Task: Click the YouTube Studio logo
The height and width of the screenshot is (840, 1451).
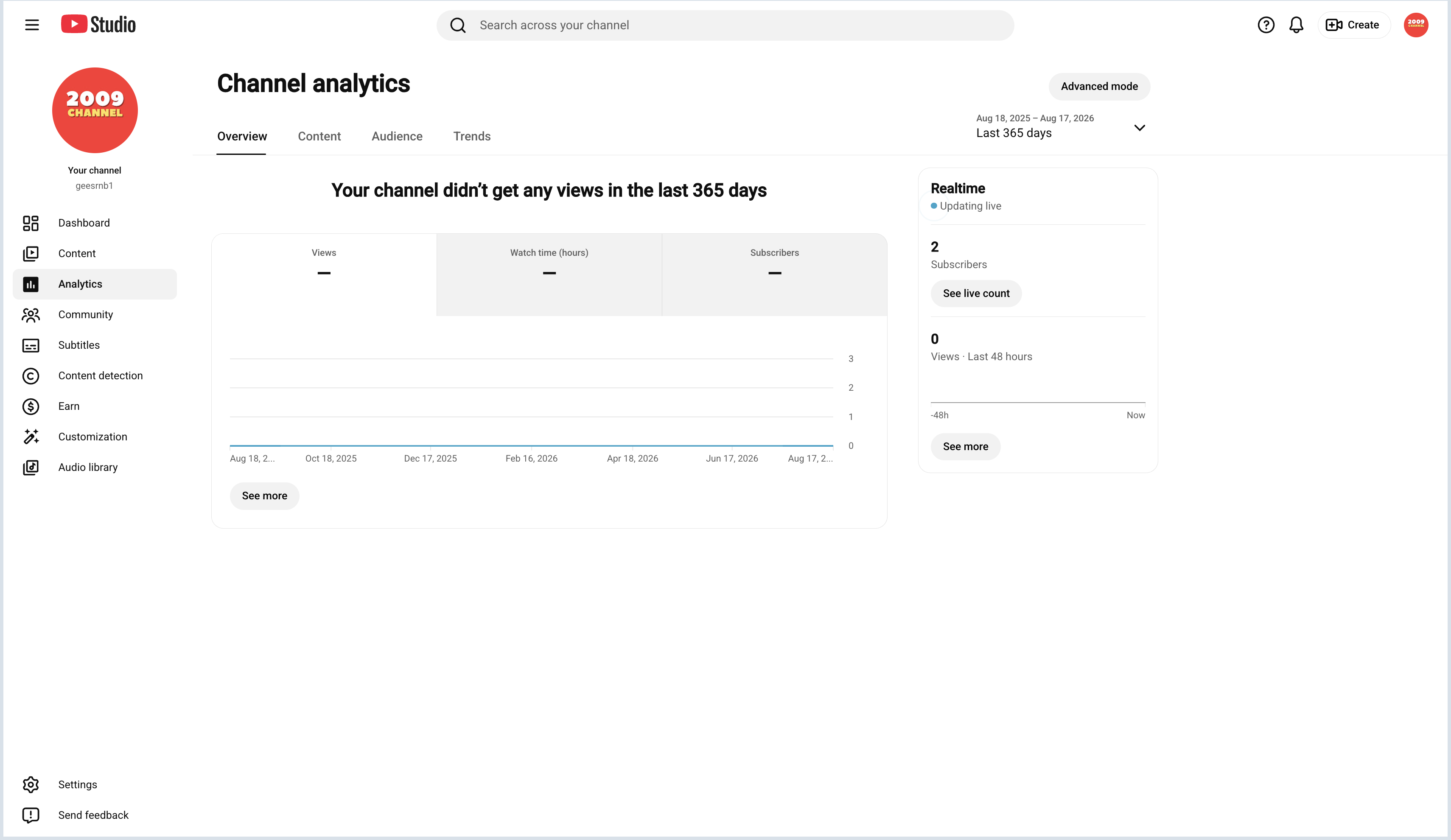Action: tap(98, 25)
